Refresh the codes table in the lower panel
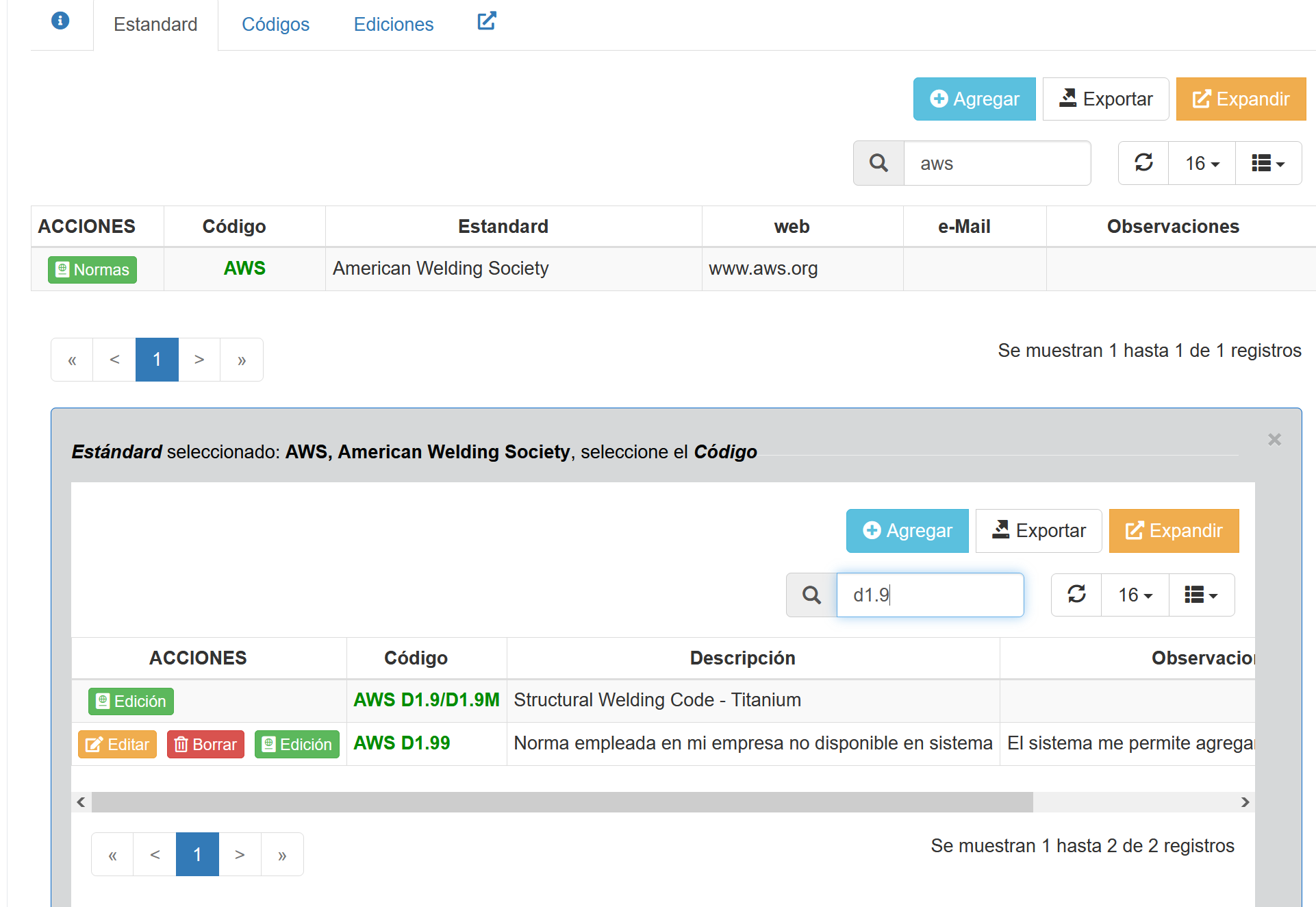 (x=1076, y=595)
